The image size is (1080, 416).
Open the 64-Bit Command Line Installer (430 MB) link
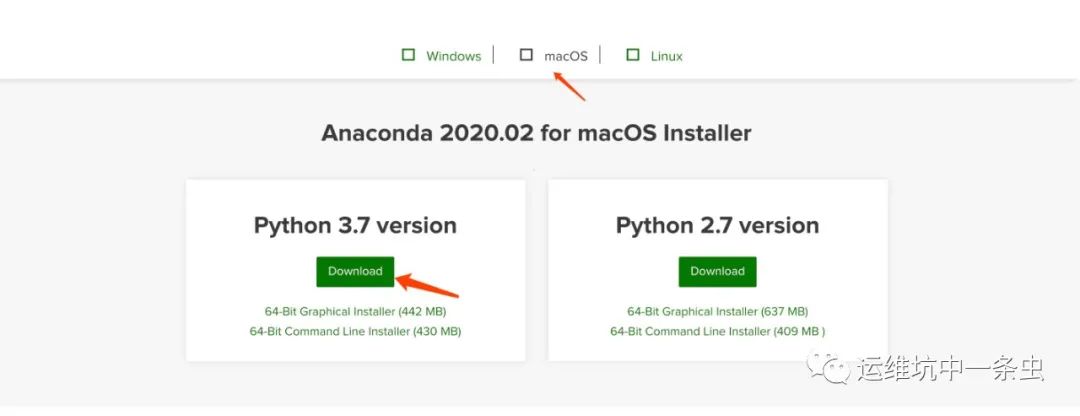(355, 331)
